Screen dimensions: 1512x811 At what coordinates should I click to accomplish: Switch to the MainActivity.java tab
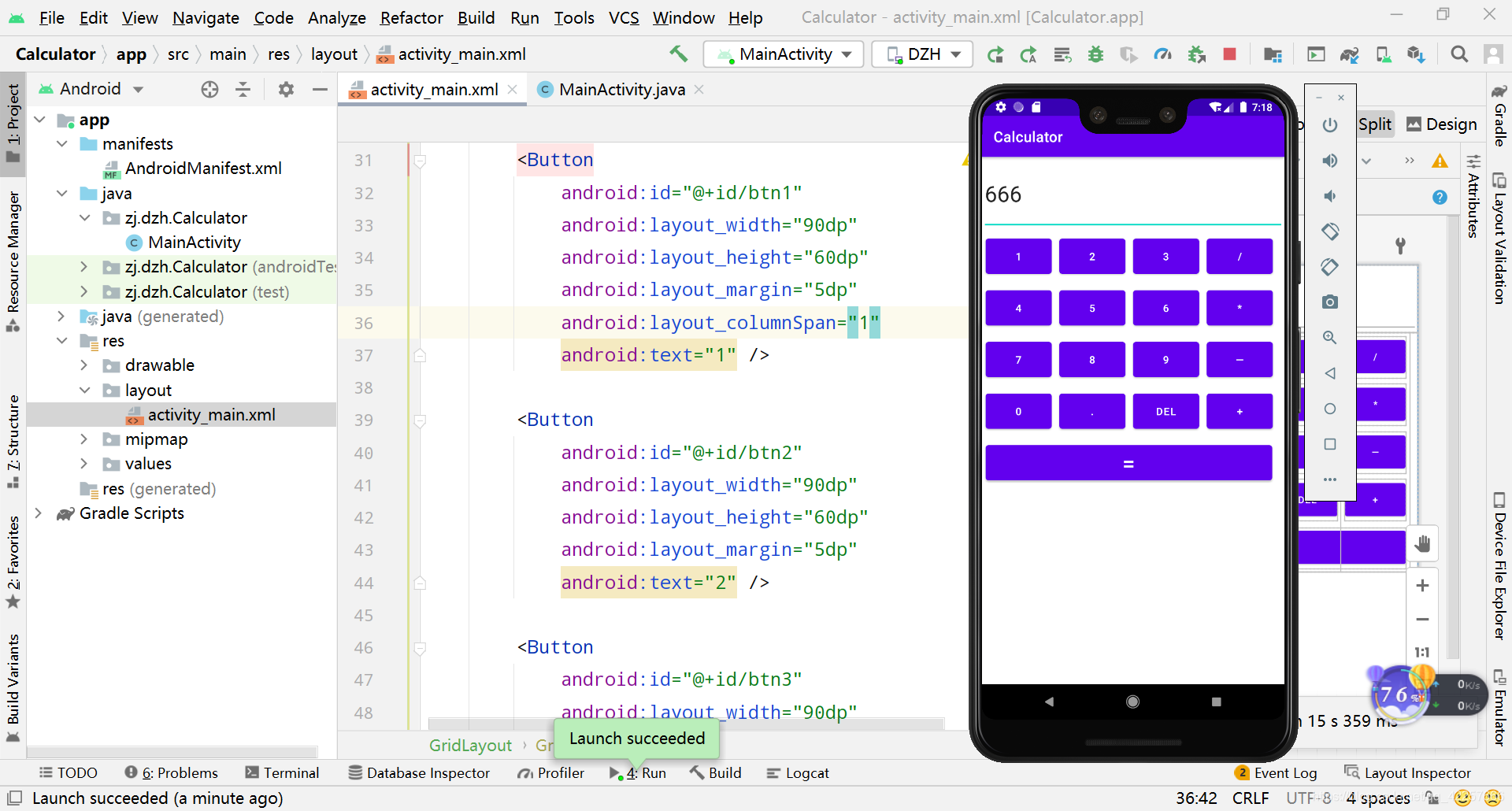[621, 89]
